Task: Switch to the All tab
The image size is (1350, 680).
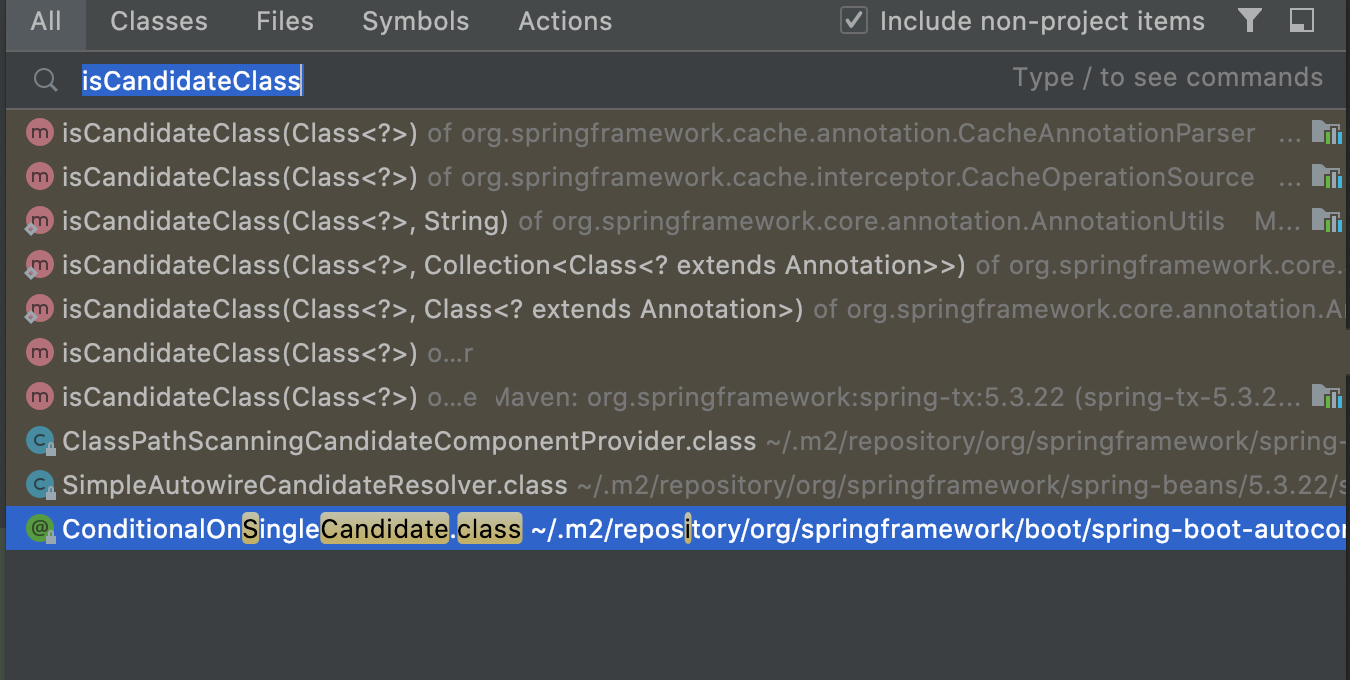Action: [x=46, y=22]
